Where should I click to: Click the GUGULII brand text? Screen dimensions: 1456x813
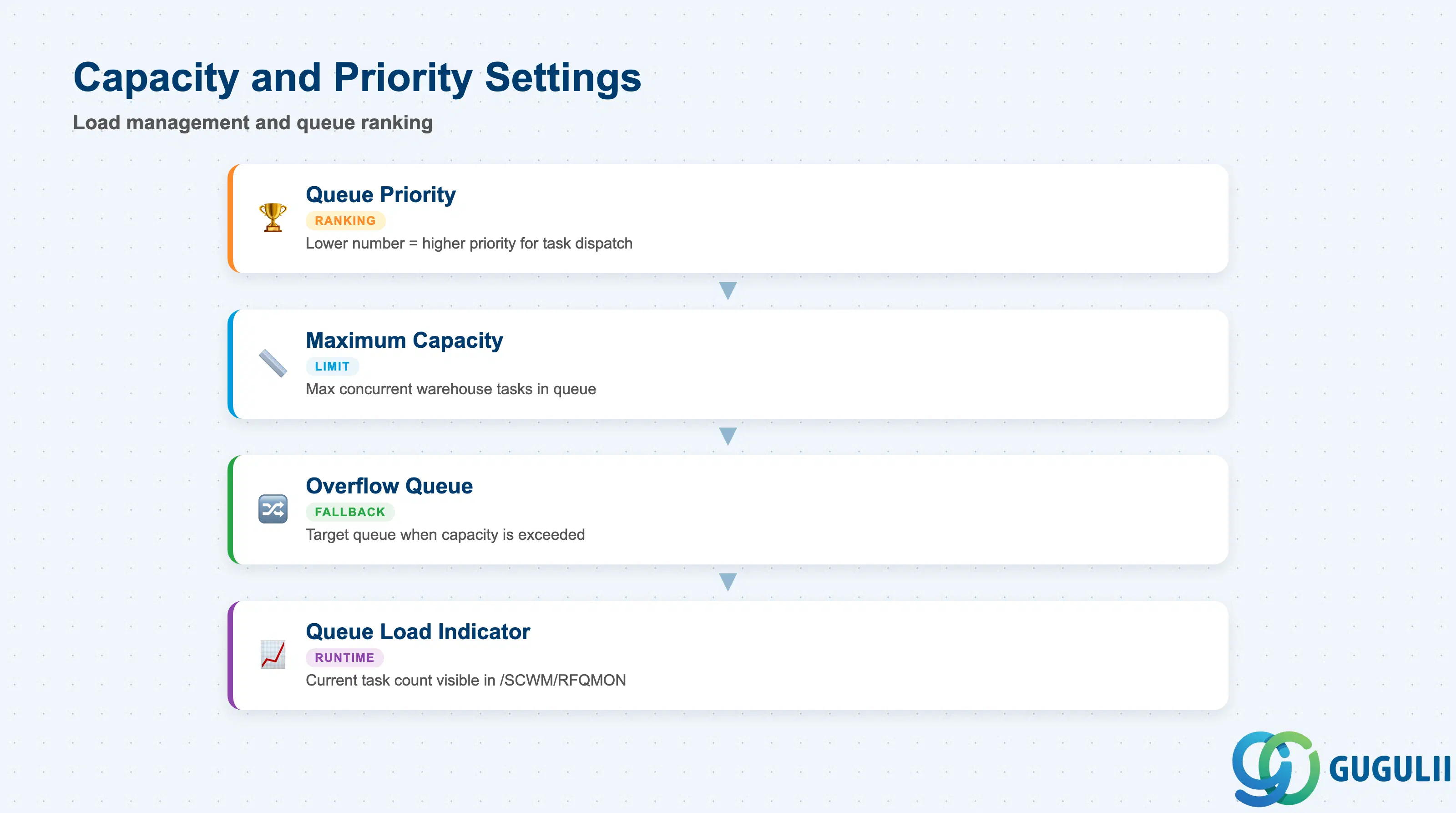pos(1390,769)
